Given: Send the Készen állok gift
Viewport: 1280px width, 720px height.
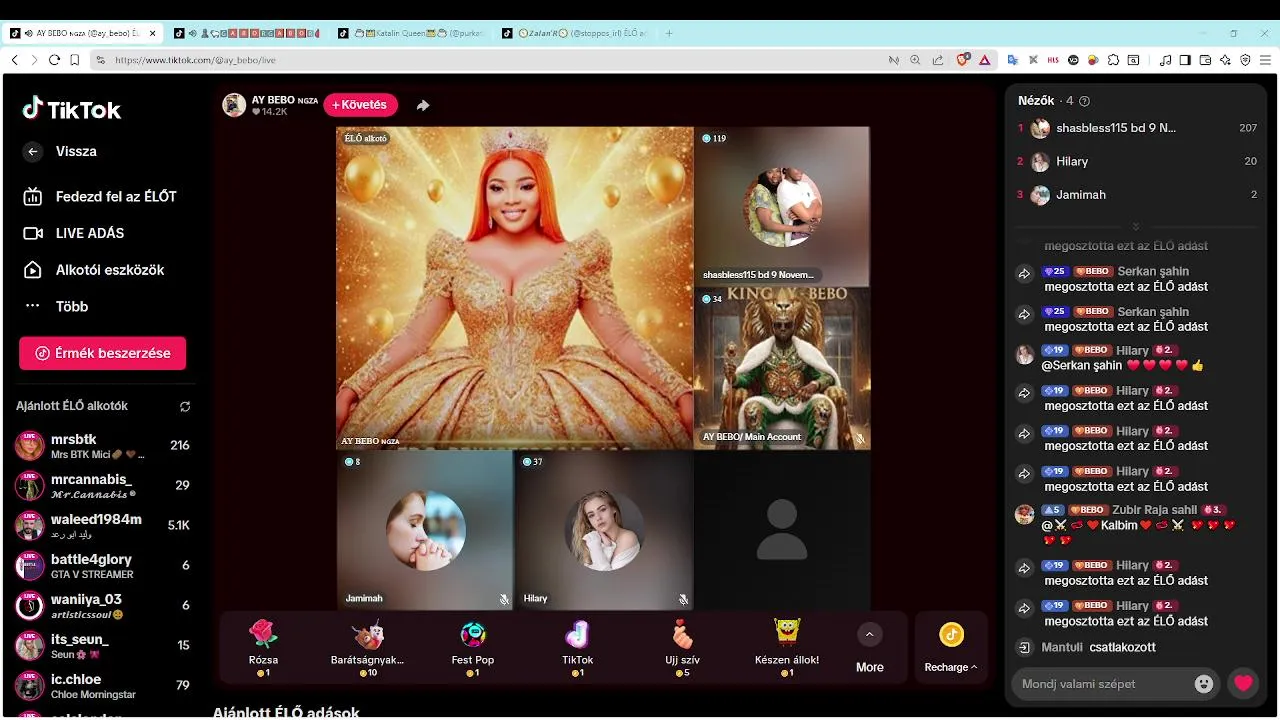Looking at the screenshot, I should click(x=787, y=647).
